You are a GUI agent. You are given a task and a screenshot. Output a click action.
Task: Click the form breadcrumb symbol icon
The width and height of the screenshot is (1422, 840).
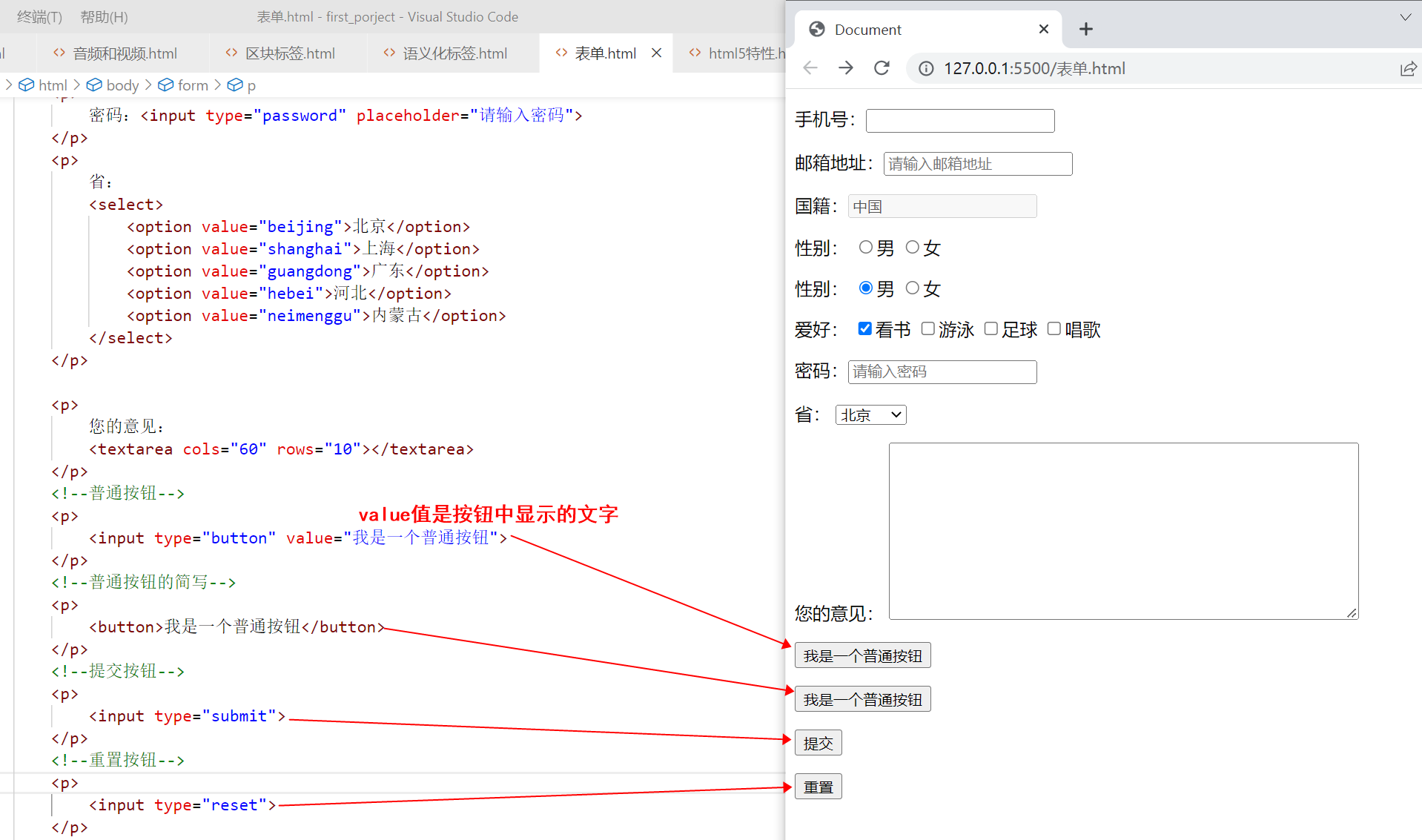pyautogui.click(x=165, y=85)
